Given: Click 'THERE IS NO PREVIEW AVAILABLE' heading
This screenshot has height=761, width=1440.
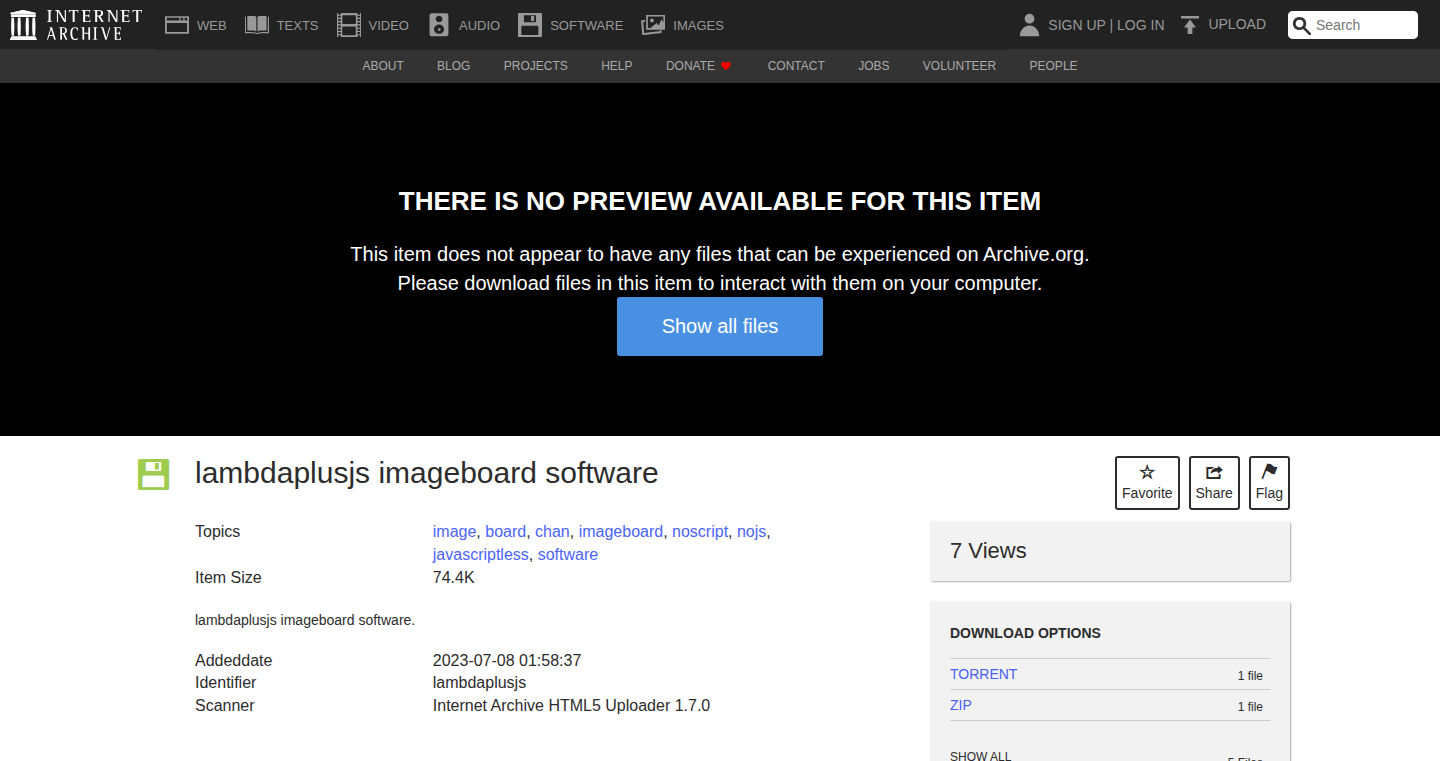Looking at the screenshot, I should (x=720, y=201).
